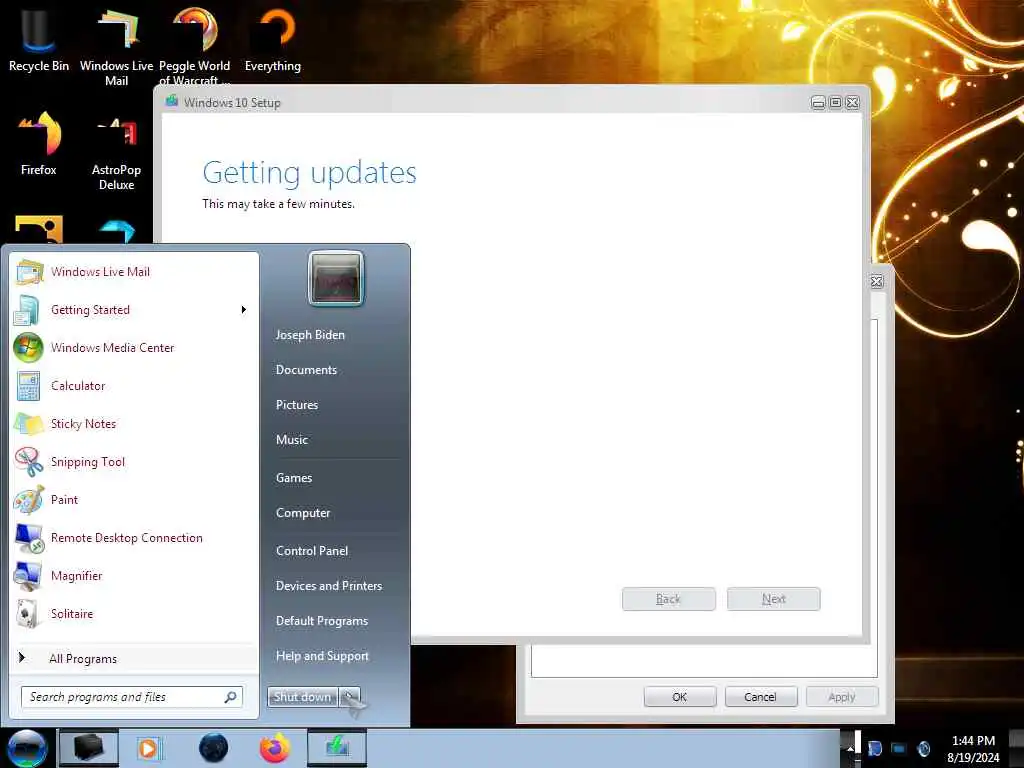Click the Start orb button
1024x768 pixels.
tap(27, 748)
